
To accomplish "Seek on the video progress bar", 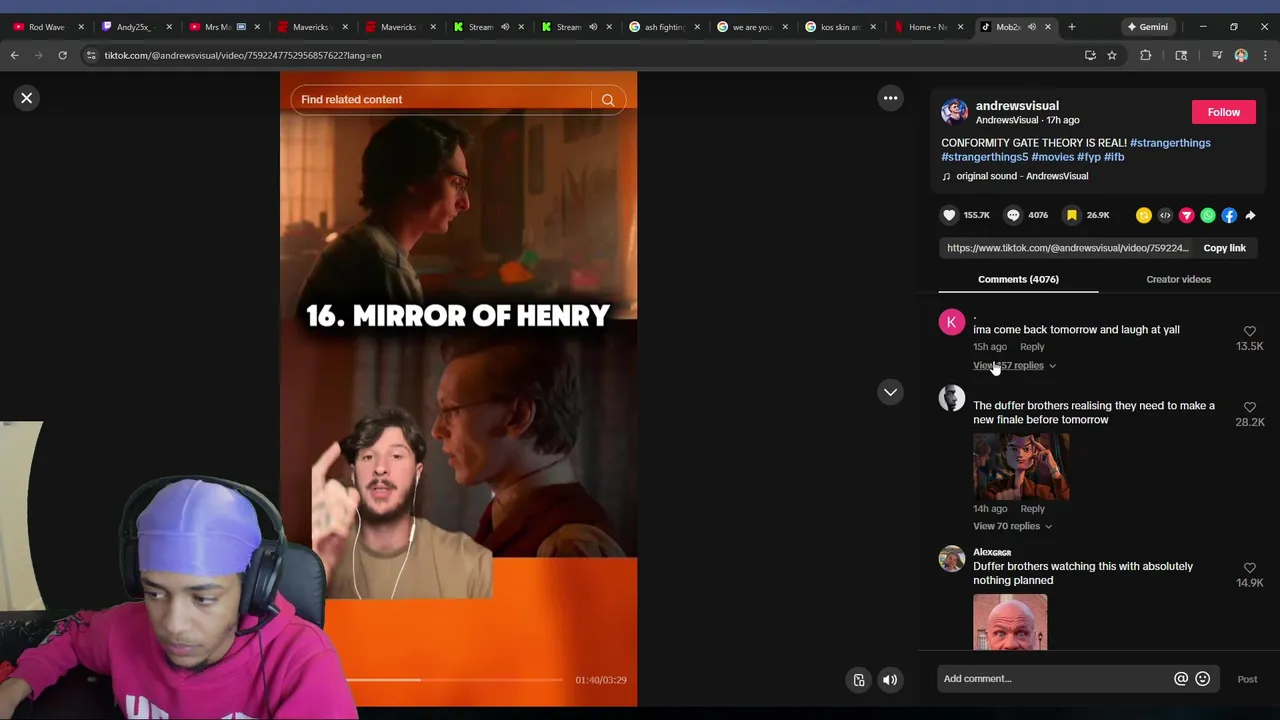I will [455, 680].
